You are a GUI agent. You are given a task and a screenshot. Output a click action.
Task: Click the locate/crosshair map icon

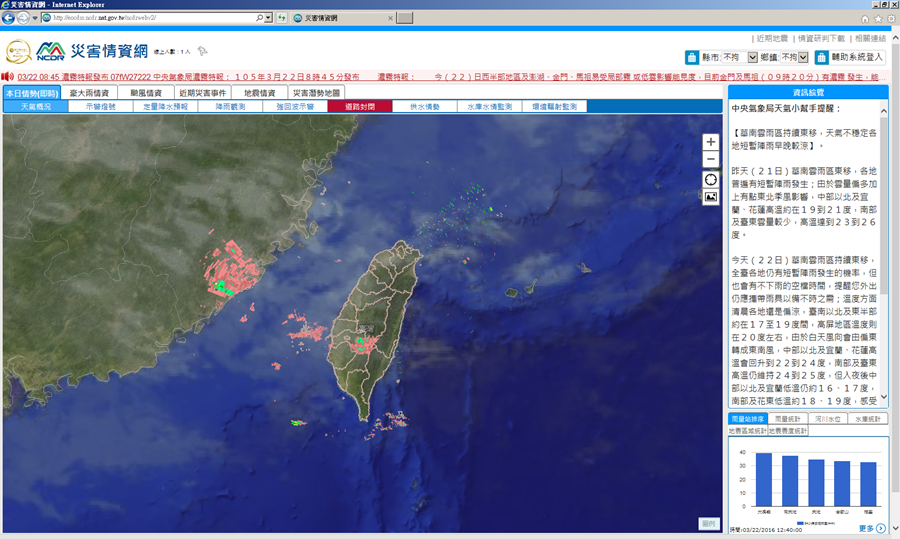pos(711,180)
